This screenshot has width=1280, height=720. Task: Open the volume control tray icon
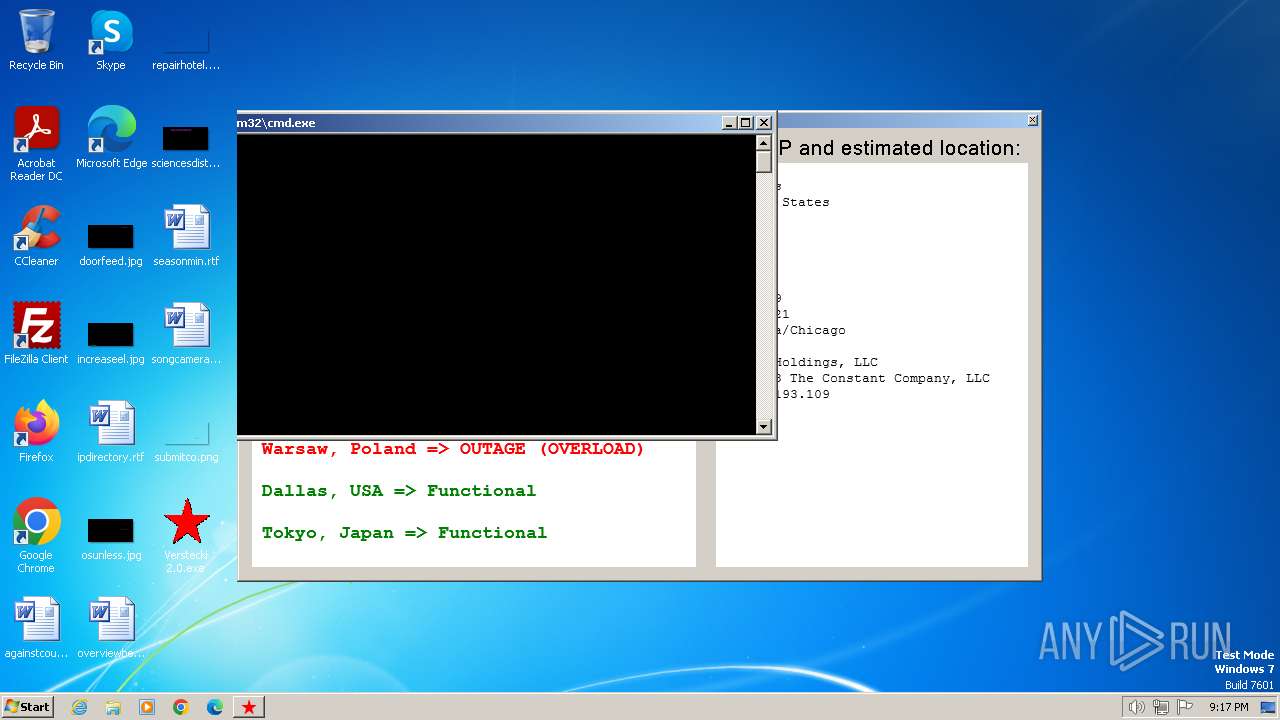click(x=1136, y=707)
